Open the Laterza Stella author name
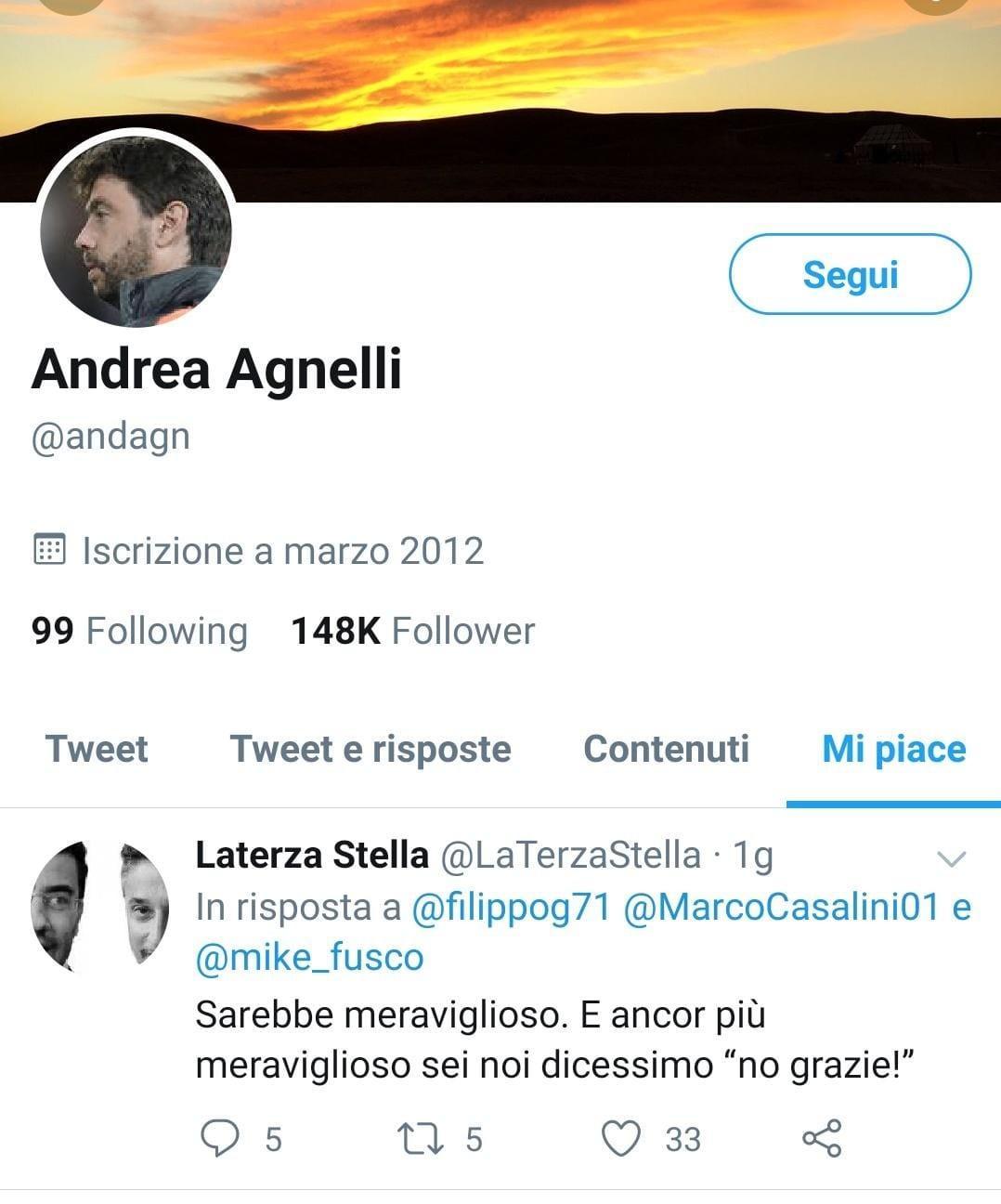 pos(312,855)
